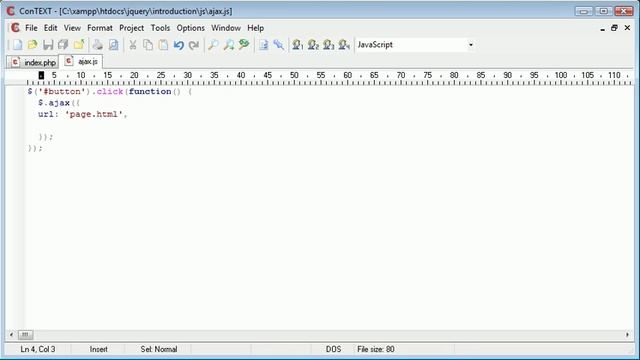Run user command key 4
640x360 pixels.
point(344,45)
